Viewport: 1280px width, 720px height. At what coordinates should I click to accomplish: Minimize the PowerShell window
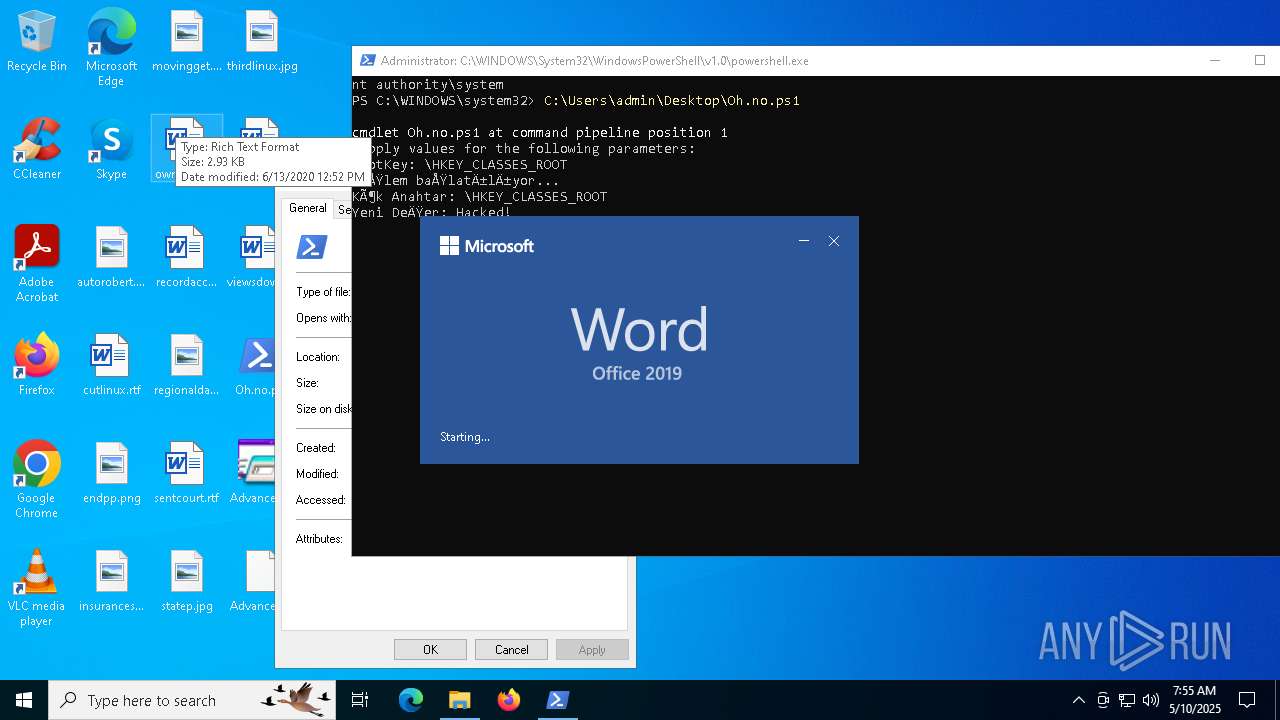(x=1215, y=60)
